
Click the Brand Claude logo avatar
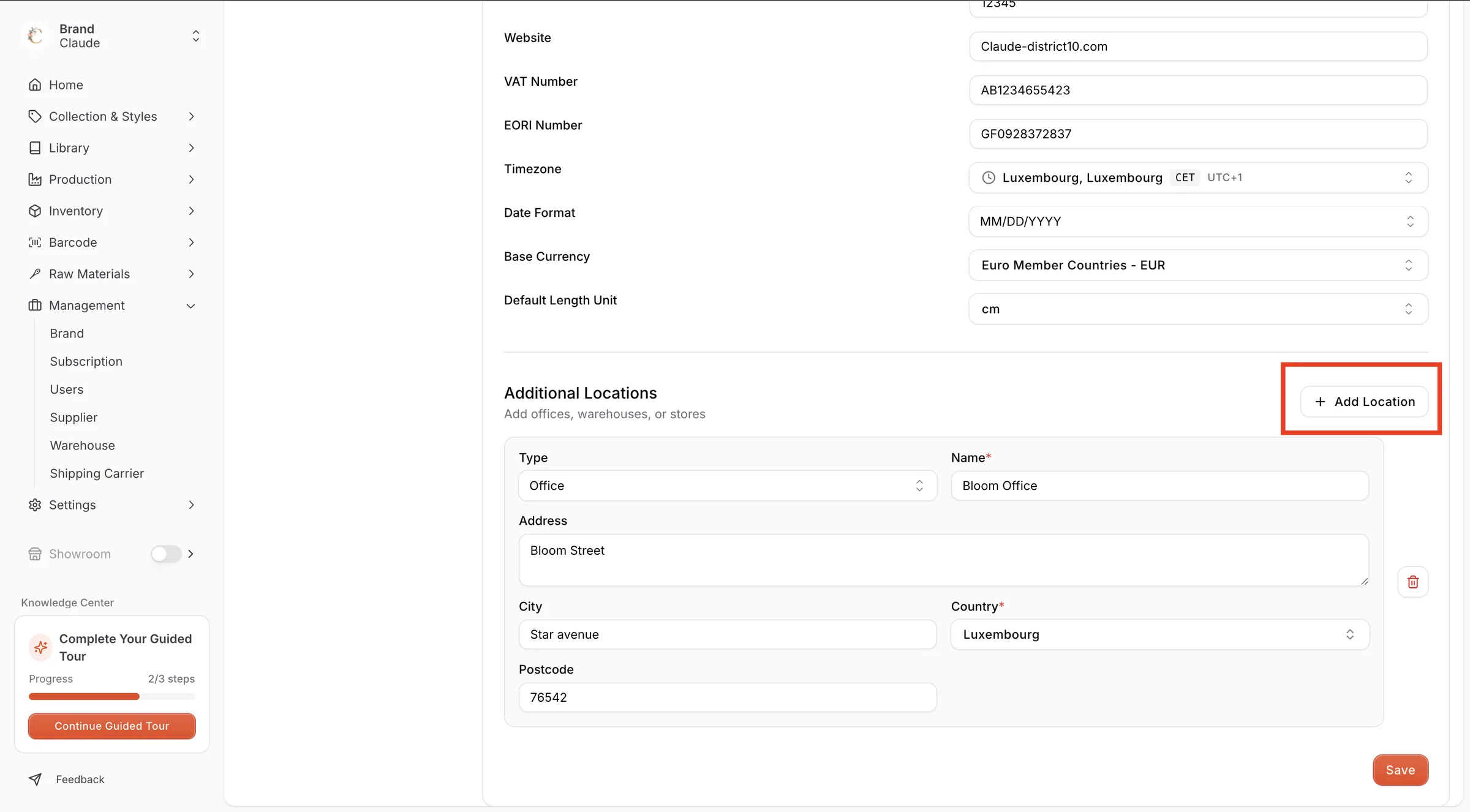point(36,36)
